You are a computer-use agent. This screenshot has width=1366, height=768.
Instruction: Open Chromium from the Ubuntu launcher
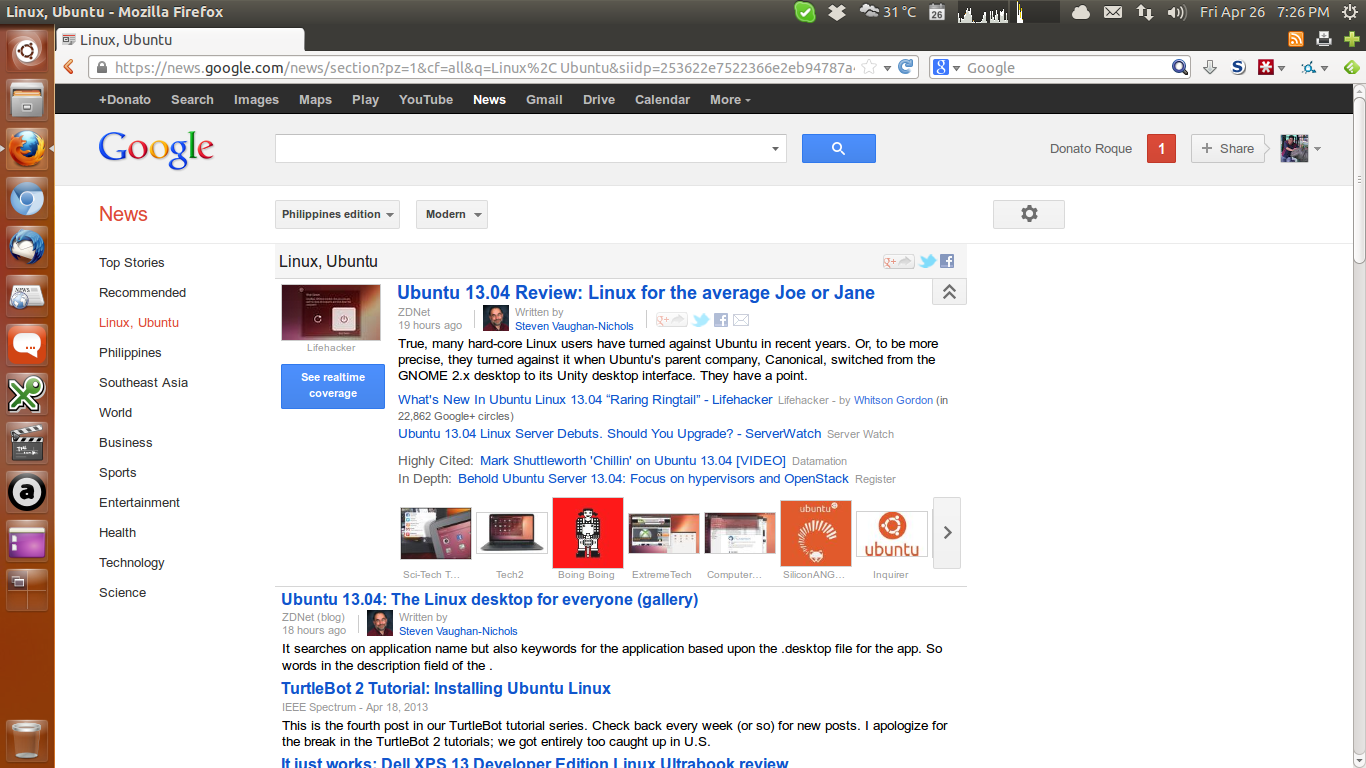[27, 200]
